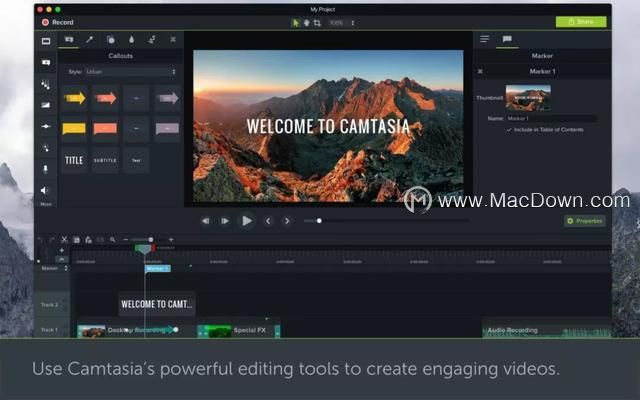
Task: Open the callout Style dropdown
Action: point(131,72)
